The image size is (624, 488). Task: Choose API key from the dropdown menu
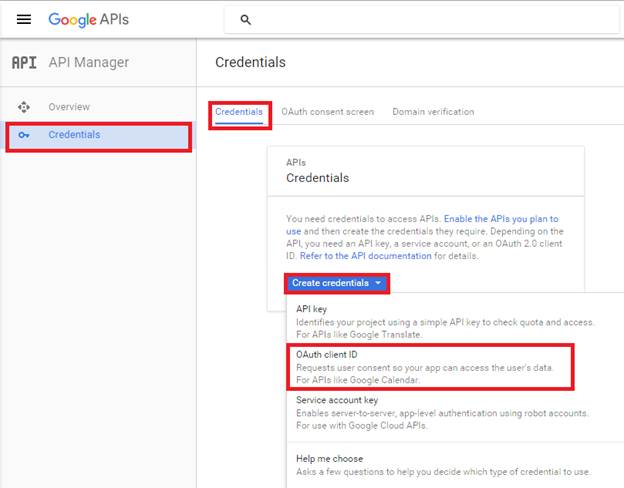coord(445,322)
